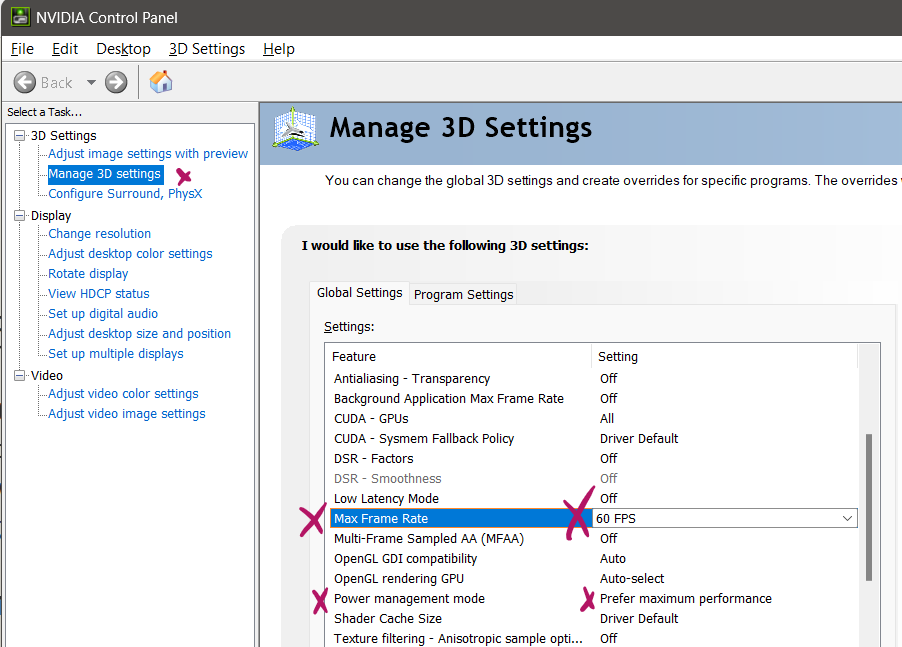Select Adjust video color settings
The image size is (902, 647).
click(121, 393)
